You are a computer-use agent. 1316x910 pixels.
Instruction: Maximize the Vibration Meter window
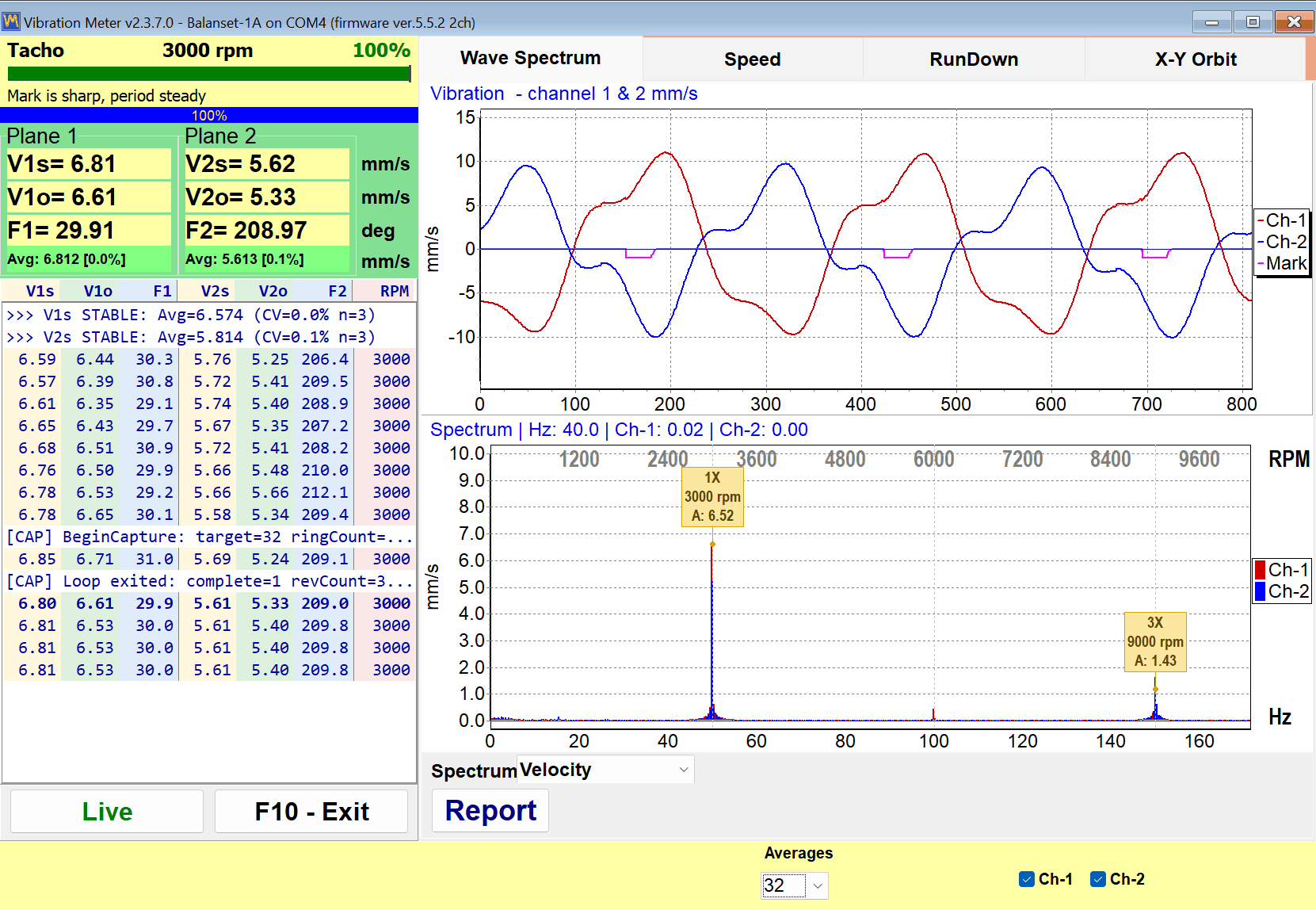coord(1253,22)
